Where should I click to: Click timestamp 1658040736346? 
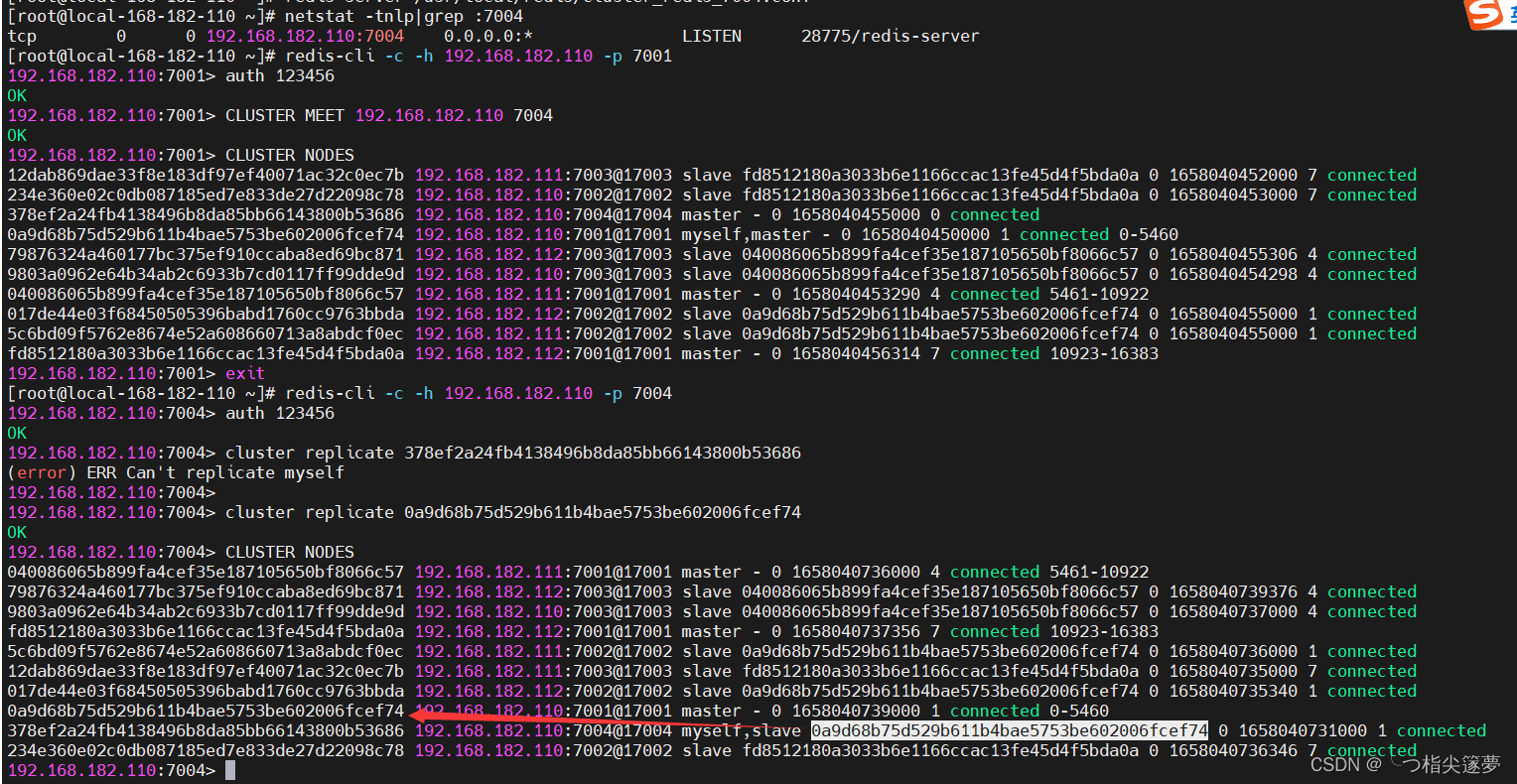click(x=1233, y=750)
